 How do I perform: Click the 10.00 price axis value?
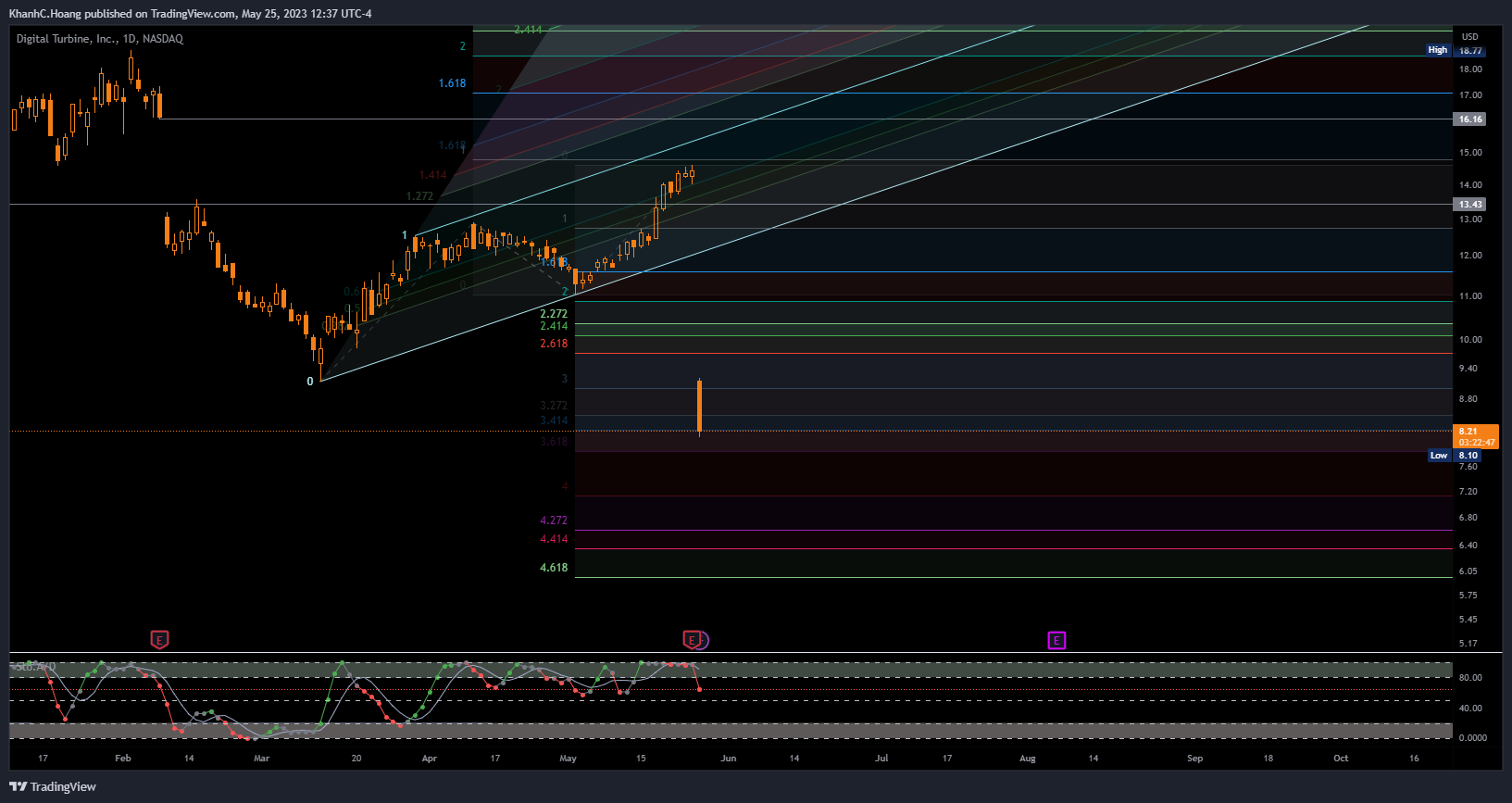pos(1470,339)
